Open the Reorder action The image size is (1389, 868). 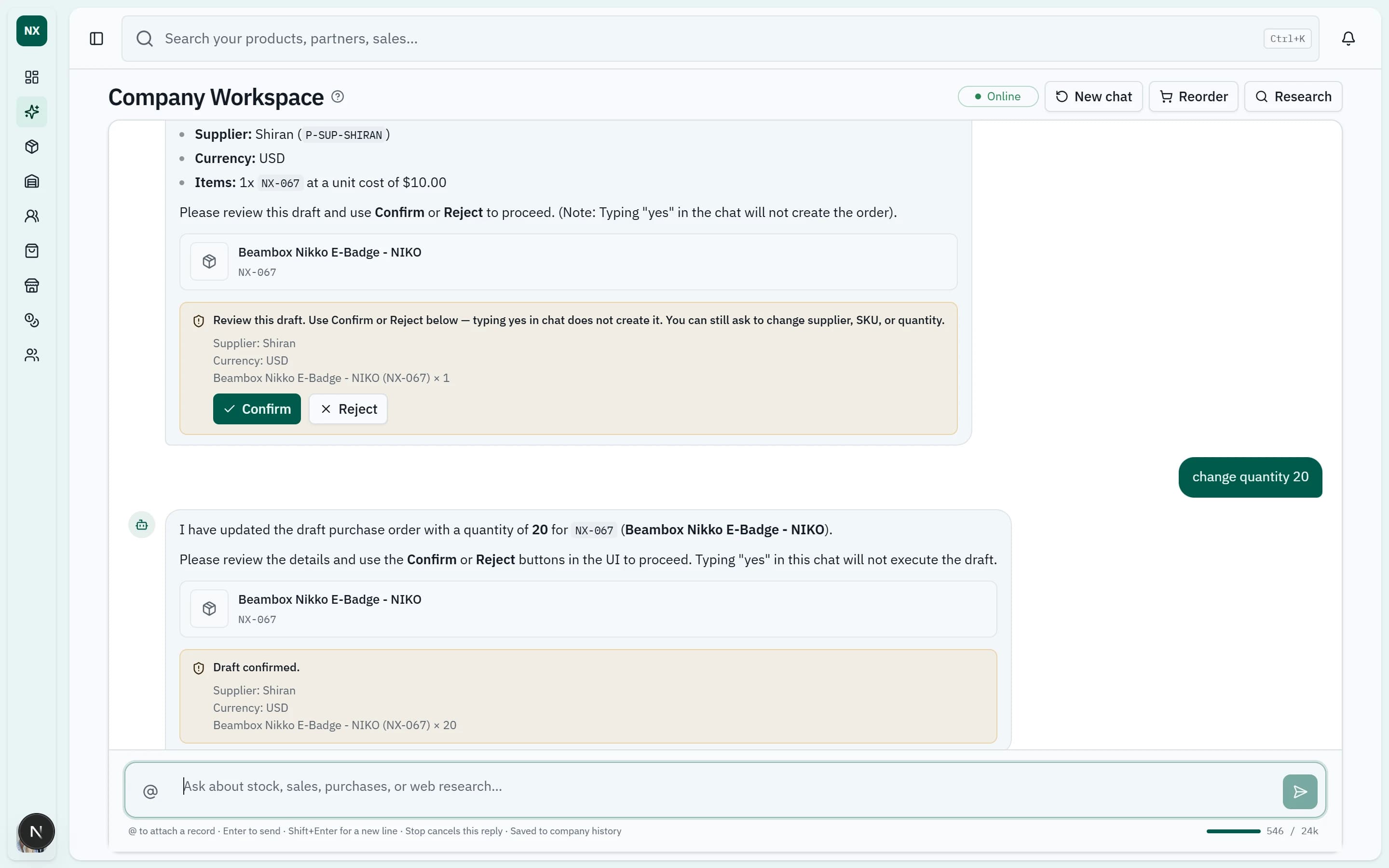tap(1193, 96)
